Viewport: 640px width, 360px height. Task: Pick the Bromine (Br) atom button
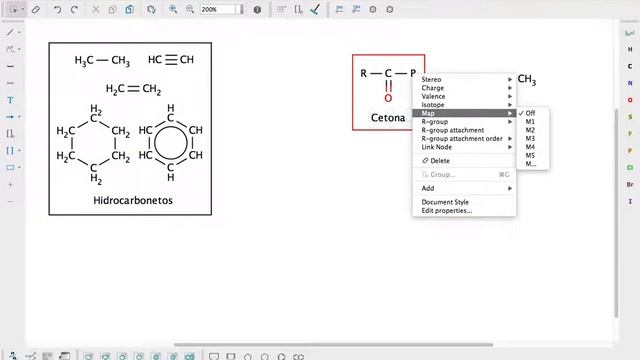630,185
